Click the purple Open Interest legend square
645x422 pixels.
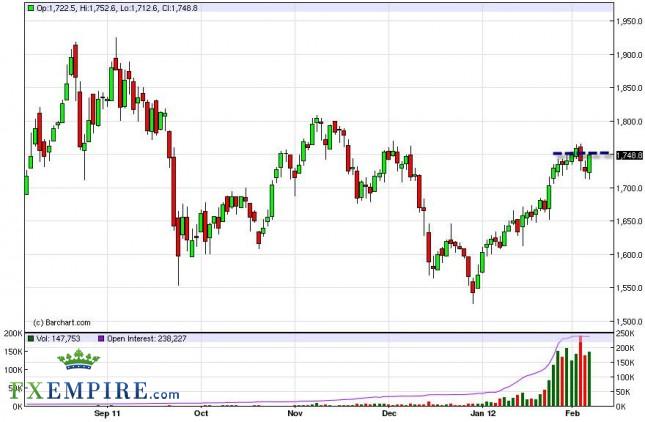click(102, 338)
